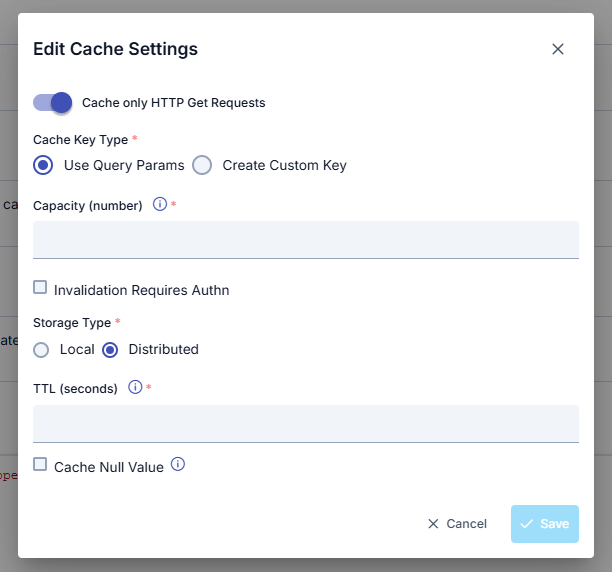
Task: Choose Create Custom Key radio button
Action: [202, 165]
